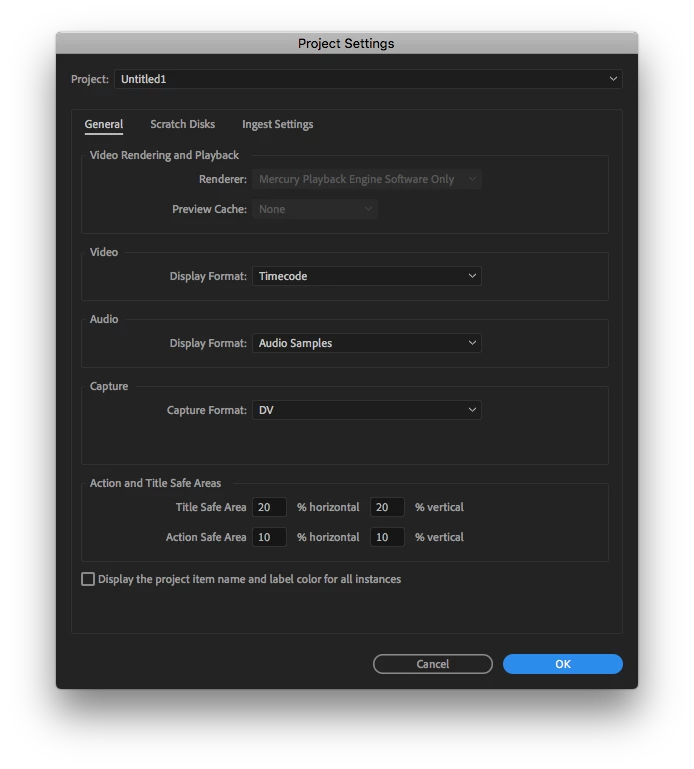Open the Scratch Disks tab

point(182,124)
